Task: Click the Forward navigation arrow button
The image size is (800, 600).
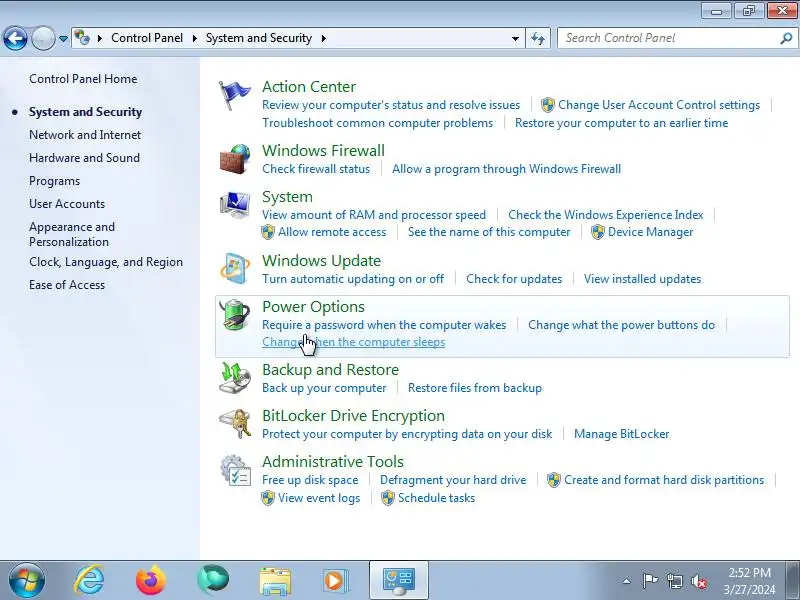Action: [x=43, y=38]
